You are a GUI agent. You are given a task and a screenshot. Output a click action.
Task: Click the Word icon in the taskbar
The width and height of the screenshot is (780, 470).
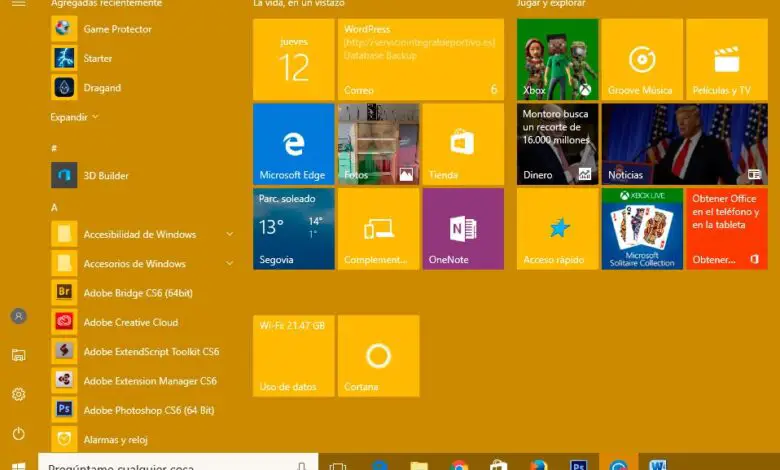point(658,465)
